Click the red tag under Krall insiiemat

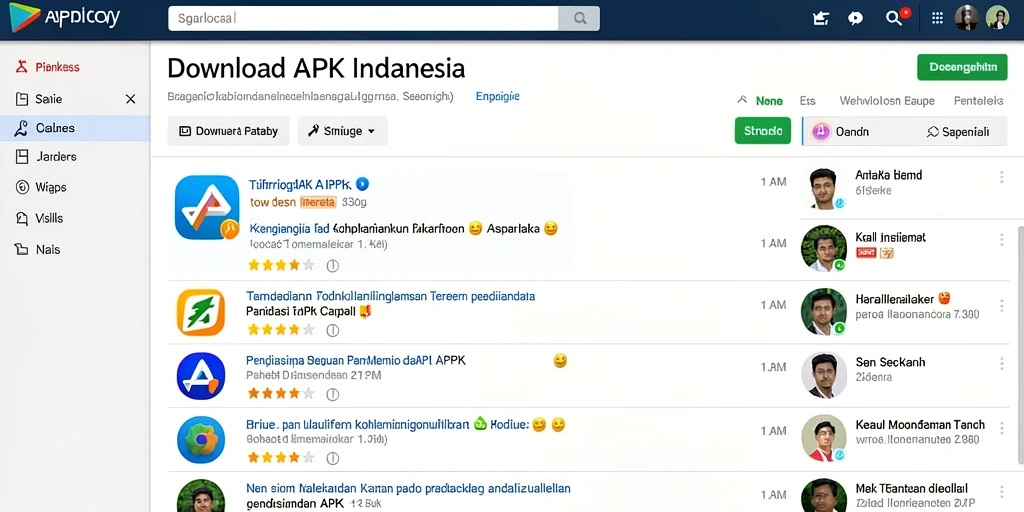tap(865, 253)
